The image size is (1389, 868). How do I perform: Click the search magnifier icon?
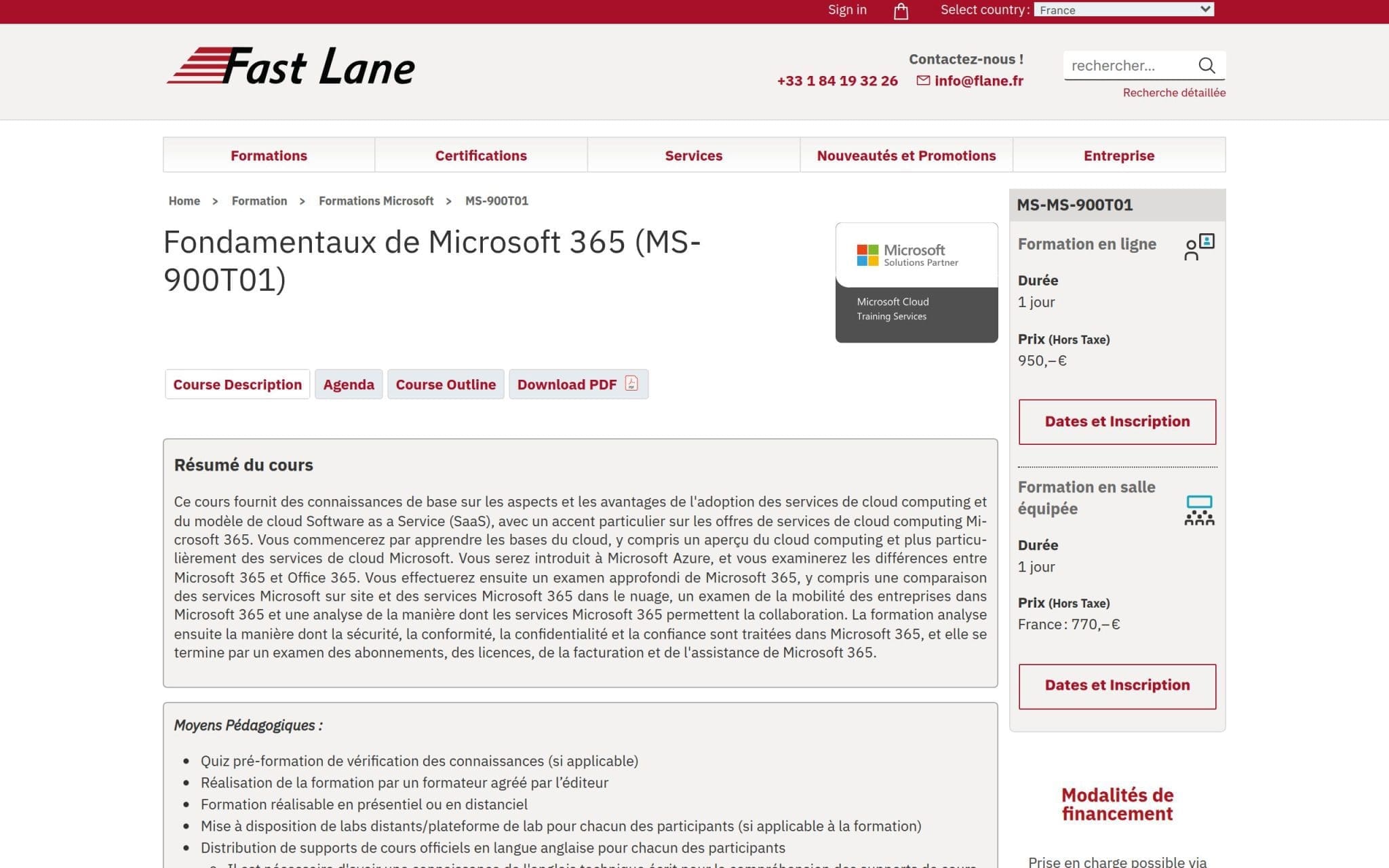coord(1207,65)
